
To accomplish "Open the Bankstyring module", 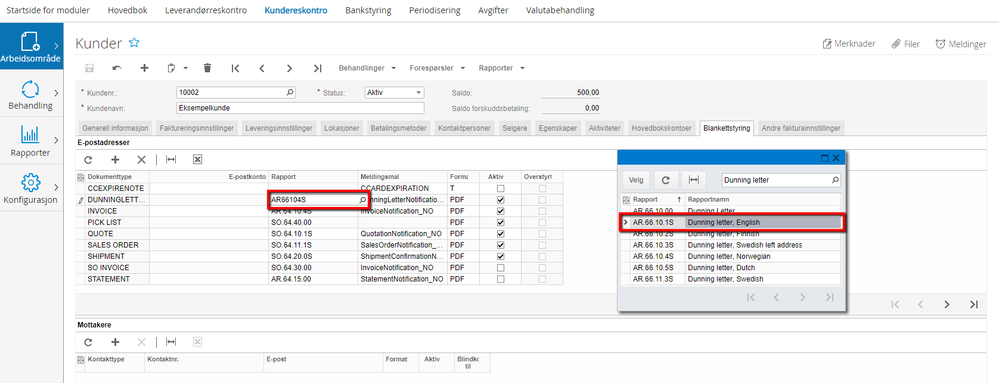I will (x=368, y=10).
